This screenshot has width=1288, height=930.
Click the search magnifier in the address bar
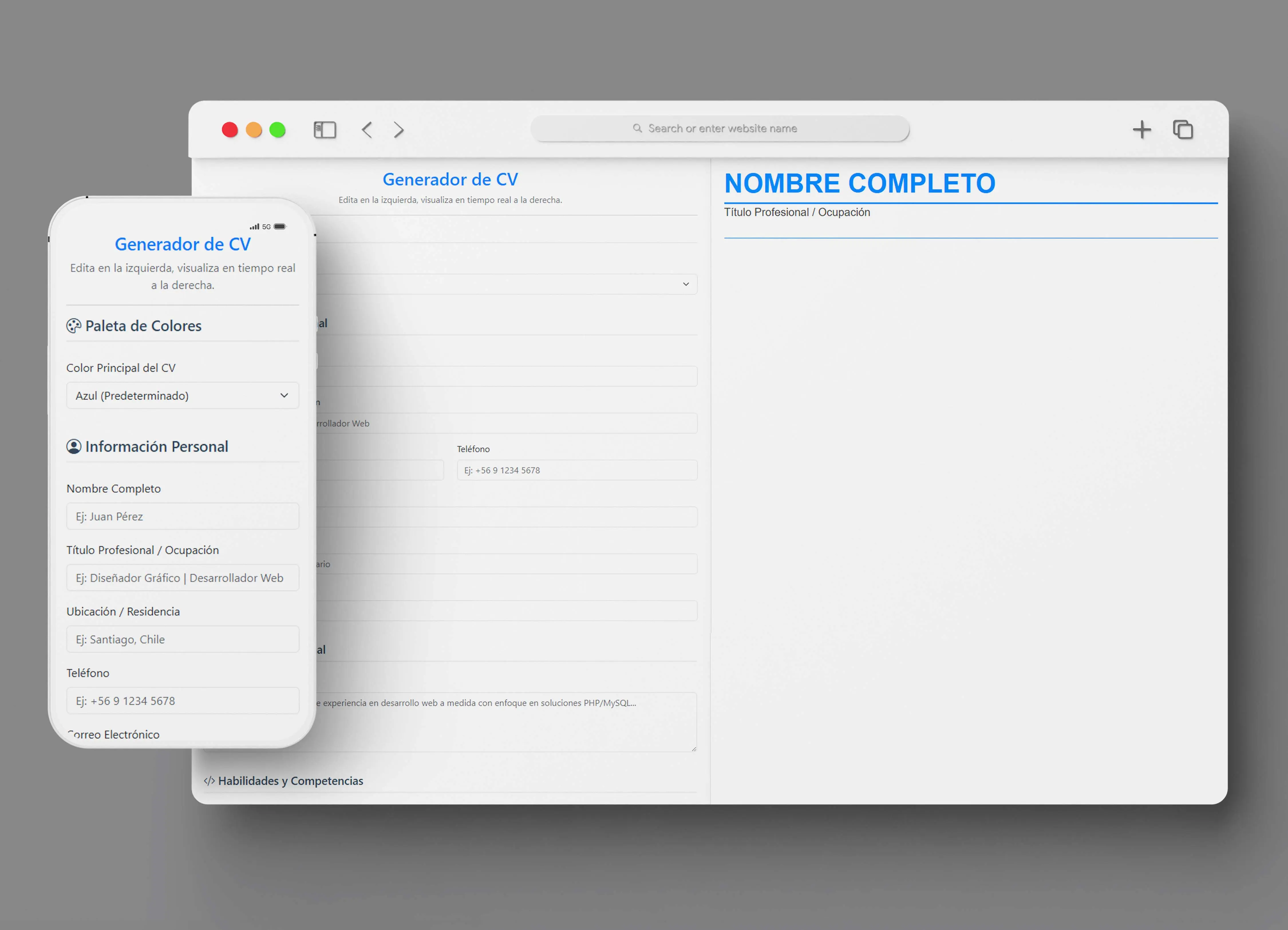[x=637, y=128]
